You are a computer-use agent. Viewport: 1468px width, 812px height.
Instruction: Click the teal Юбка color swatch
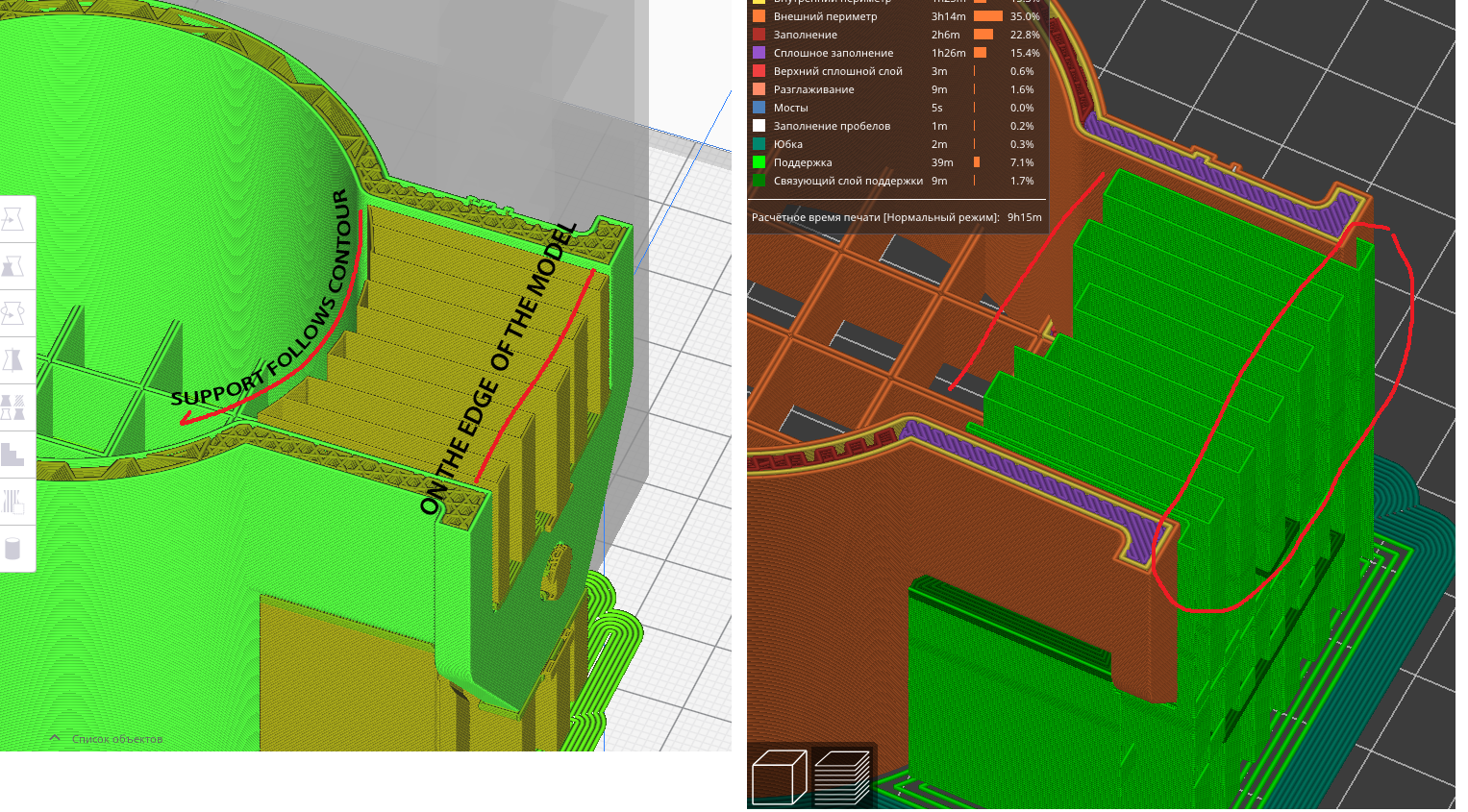pyautogui.click(x=759, y=144)
